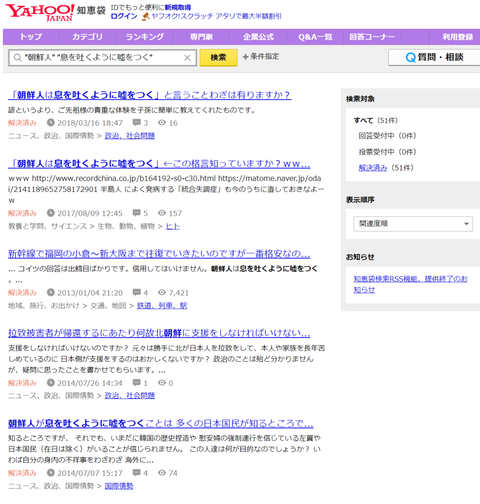
Task: Open the 新幹線で福岡の小倉 result
Action: (159, 254)
